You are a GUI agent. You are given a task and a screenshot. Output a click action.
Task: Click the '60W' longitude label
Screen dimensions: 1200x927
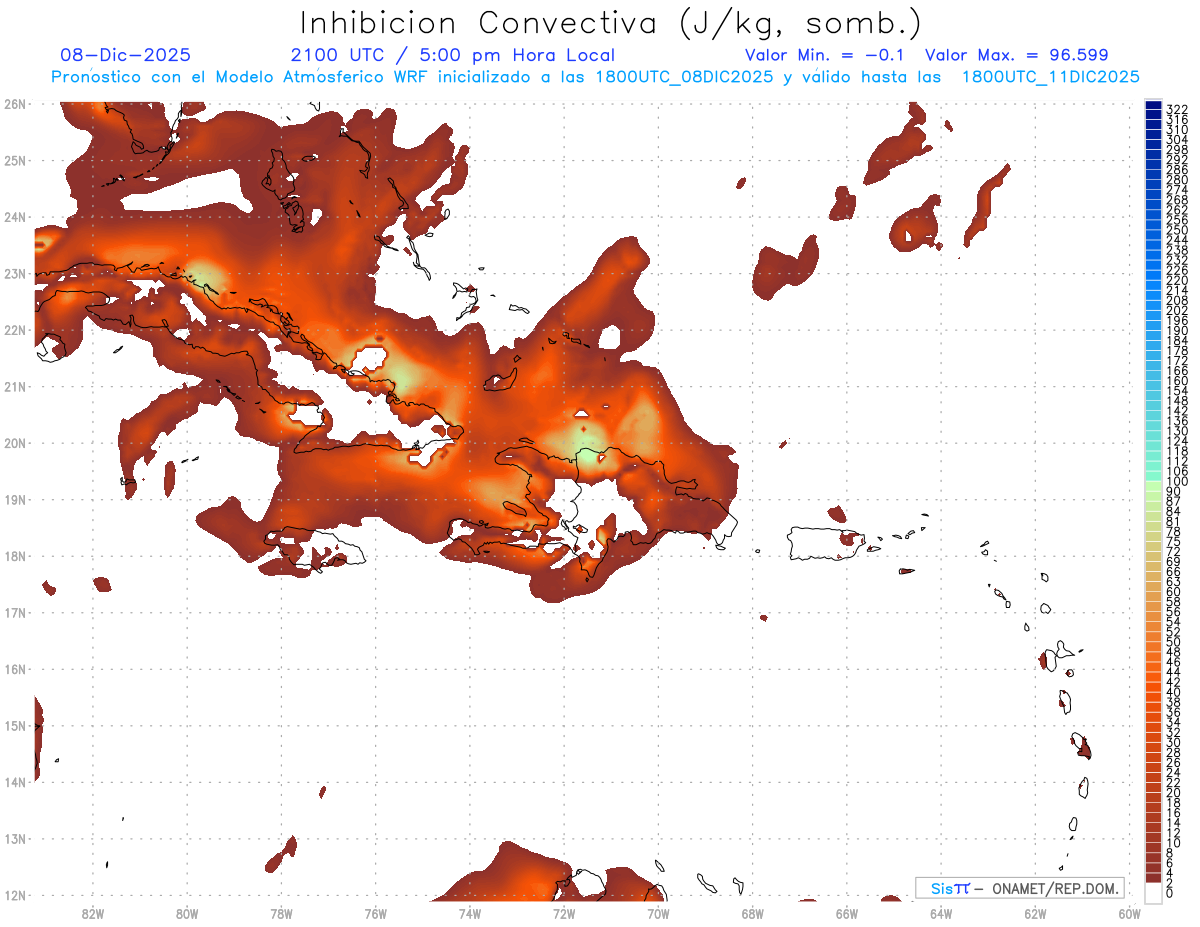click(1129, 913)
